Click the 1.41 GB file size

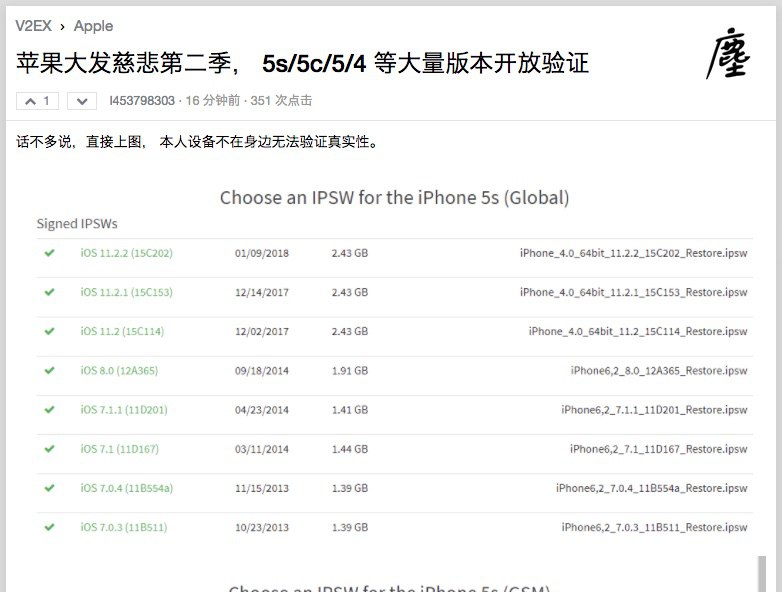click(x=350, y=410)
